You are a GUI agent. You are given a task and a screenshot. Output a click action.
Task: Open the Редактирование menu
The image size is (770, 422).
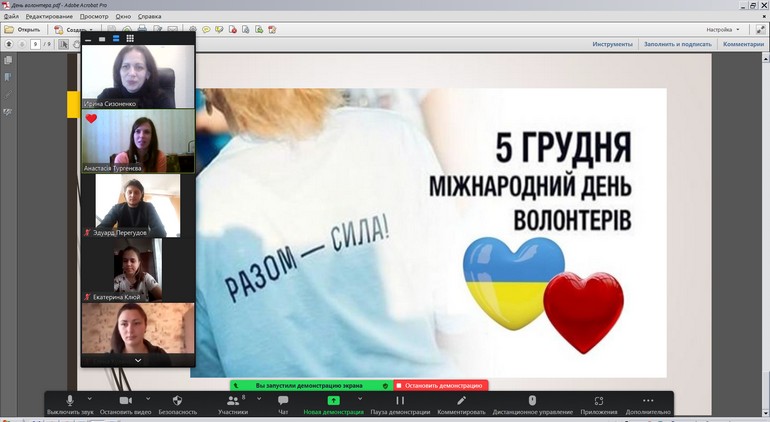point(49,16)
